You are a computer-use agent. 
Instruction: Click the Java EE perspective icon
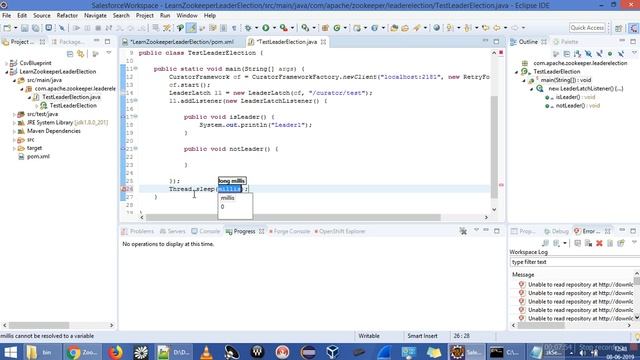point(633,28)
